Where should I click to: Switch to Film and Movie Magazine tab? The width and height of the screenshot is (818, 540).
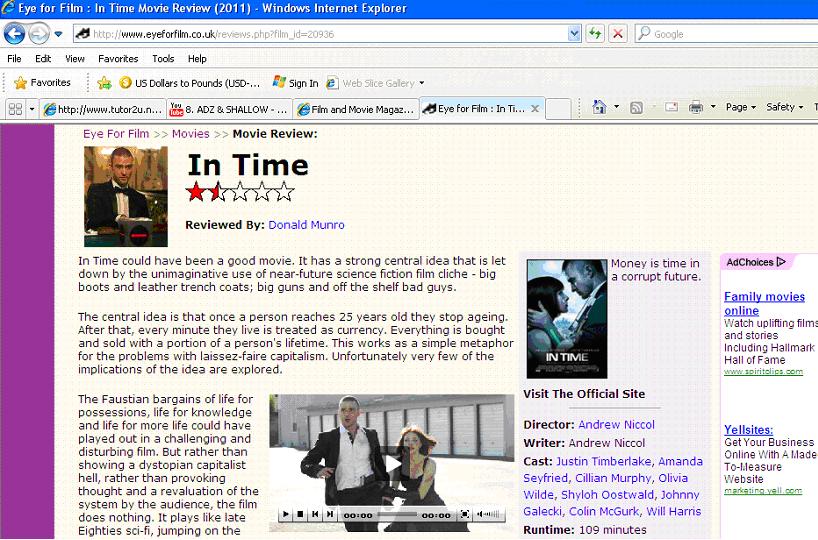coord(356,109)
